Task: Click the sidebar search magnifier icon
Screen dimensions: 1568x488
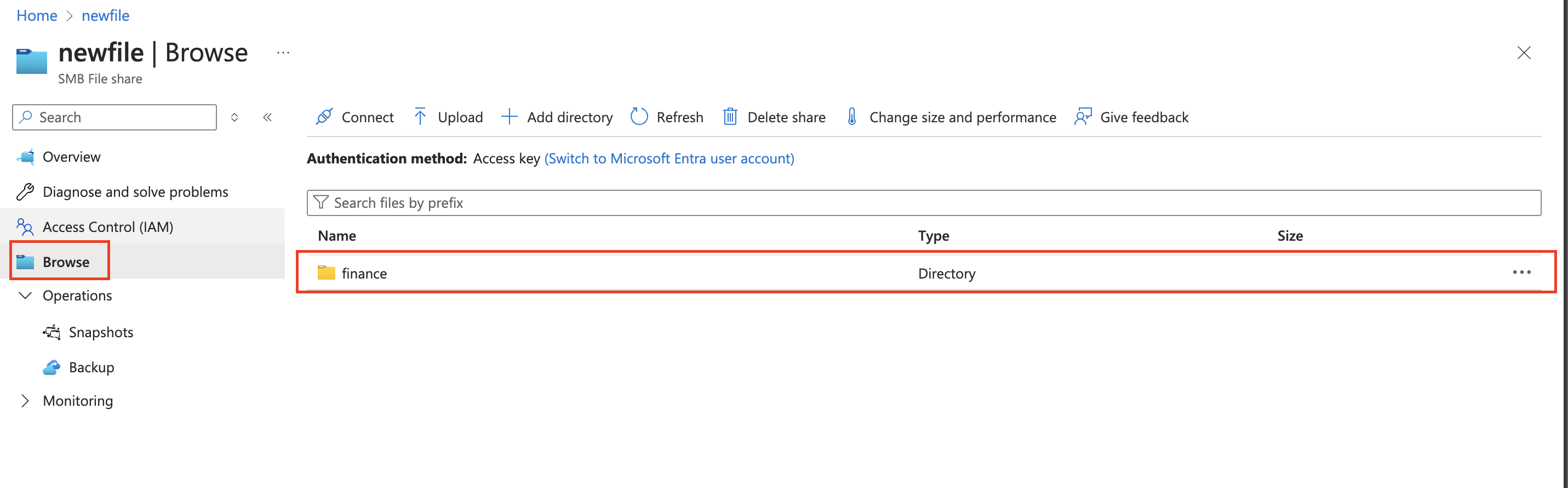Action: [x=26, y=116]
